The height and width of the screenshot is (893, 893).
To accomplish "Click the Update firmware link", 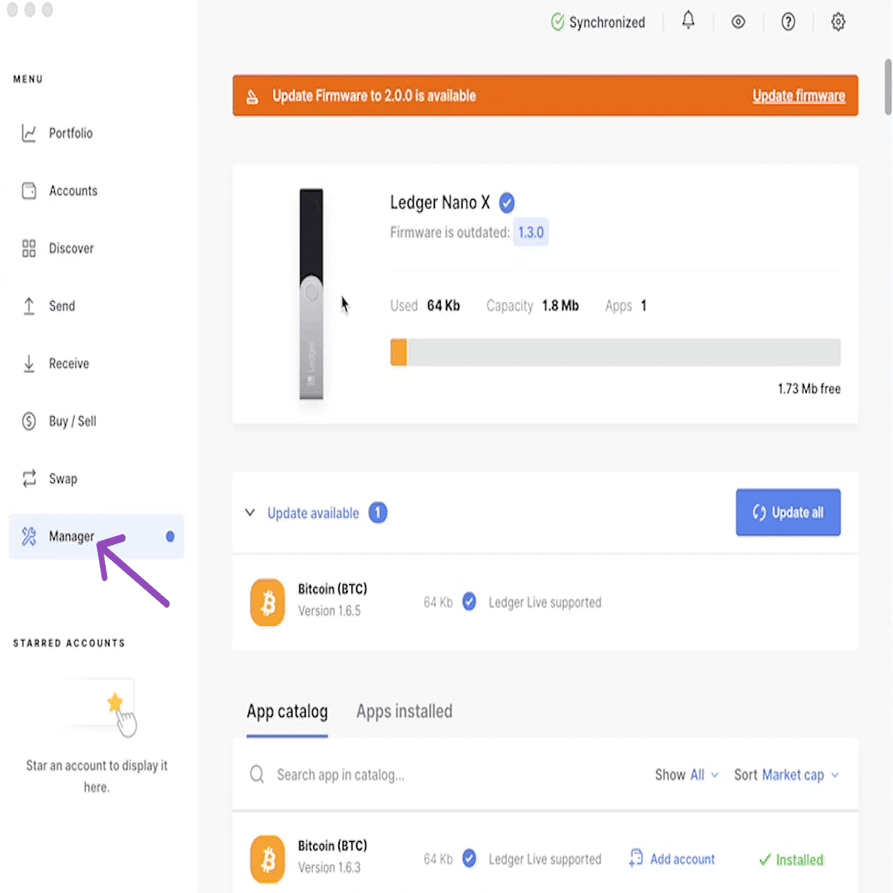I will (x=799, y=95).
